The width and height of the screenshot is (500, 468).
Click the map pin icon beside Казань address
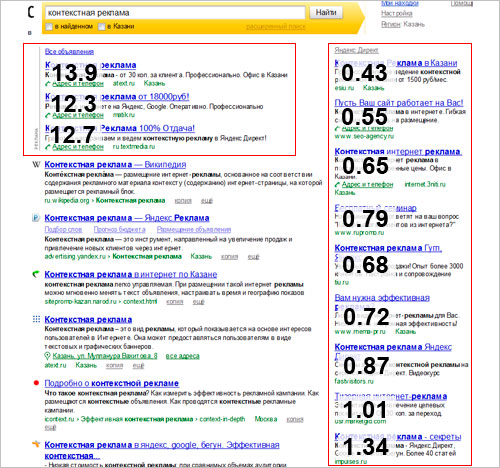click(x=48, y=356)
